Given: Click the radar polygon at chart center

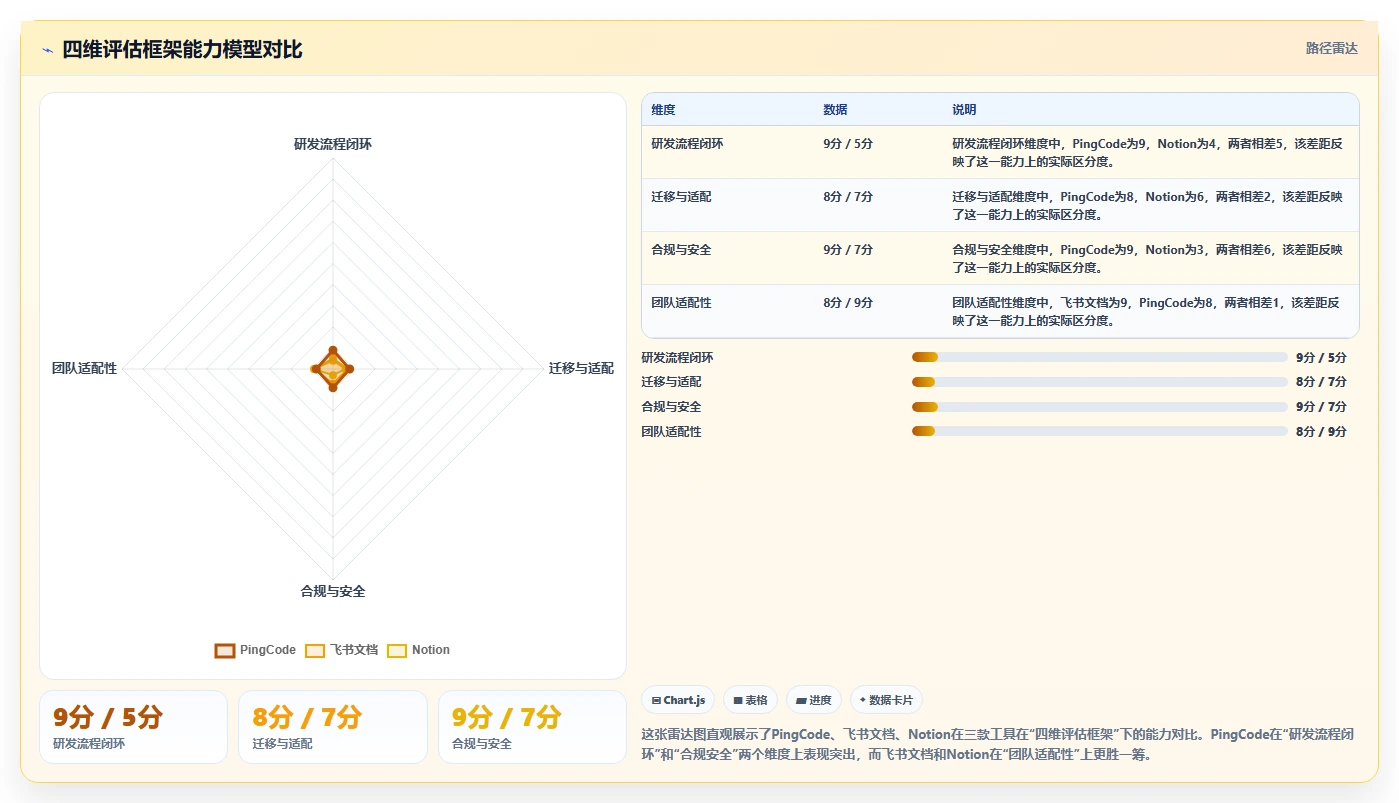Looking at the screenshot, I should click(x=333, y=368).
